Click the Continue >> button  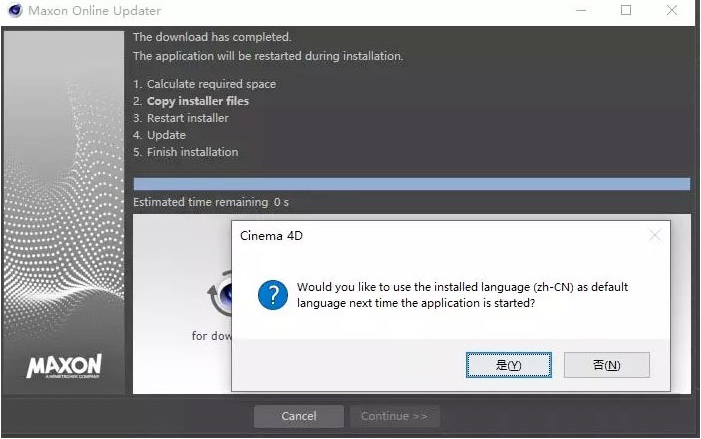(x=394, y=416)
